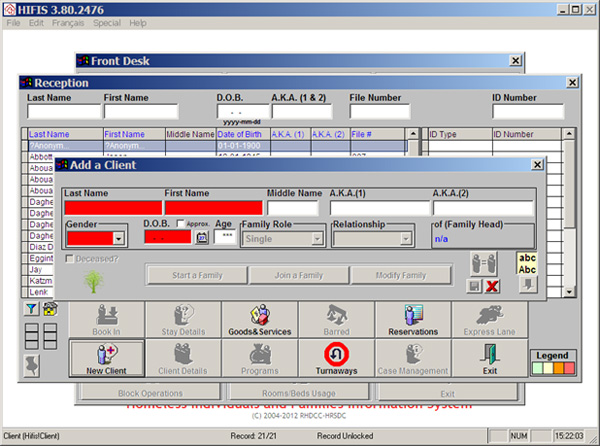Click the Date of Birth column header
The image size is (600, 446).
click(240, 134)
